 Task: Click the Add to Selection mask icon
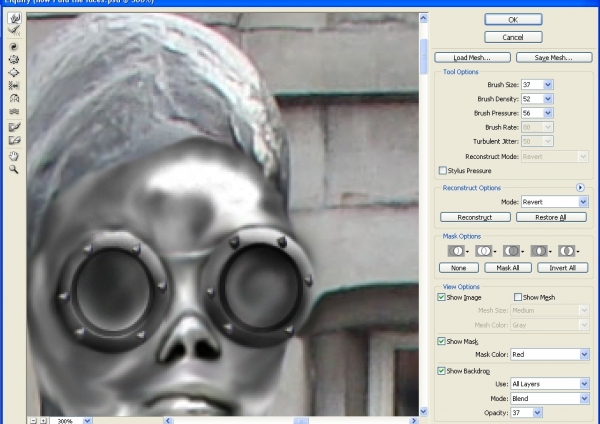484,251
